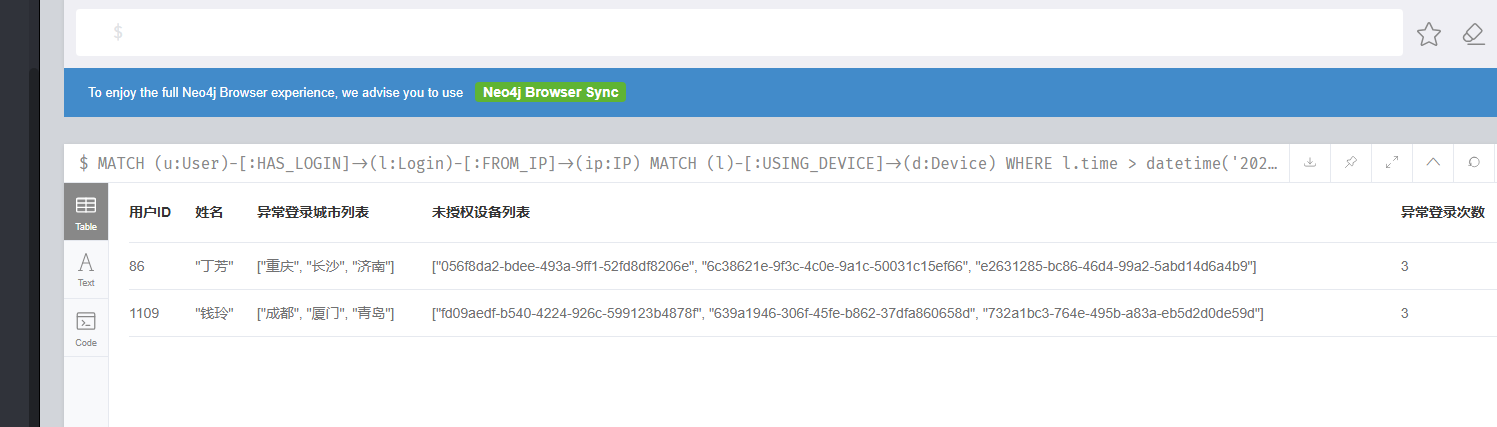Clear editor with the eraser icon
The image size is (1497, 427).
click(1473, 35)
